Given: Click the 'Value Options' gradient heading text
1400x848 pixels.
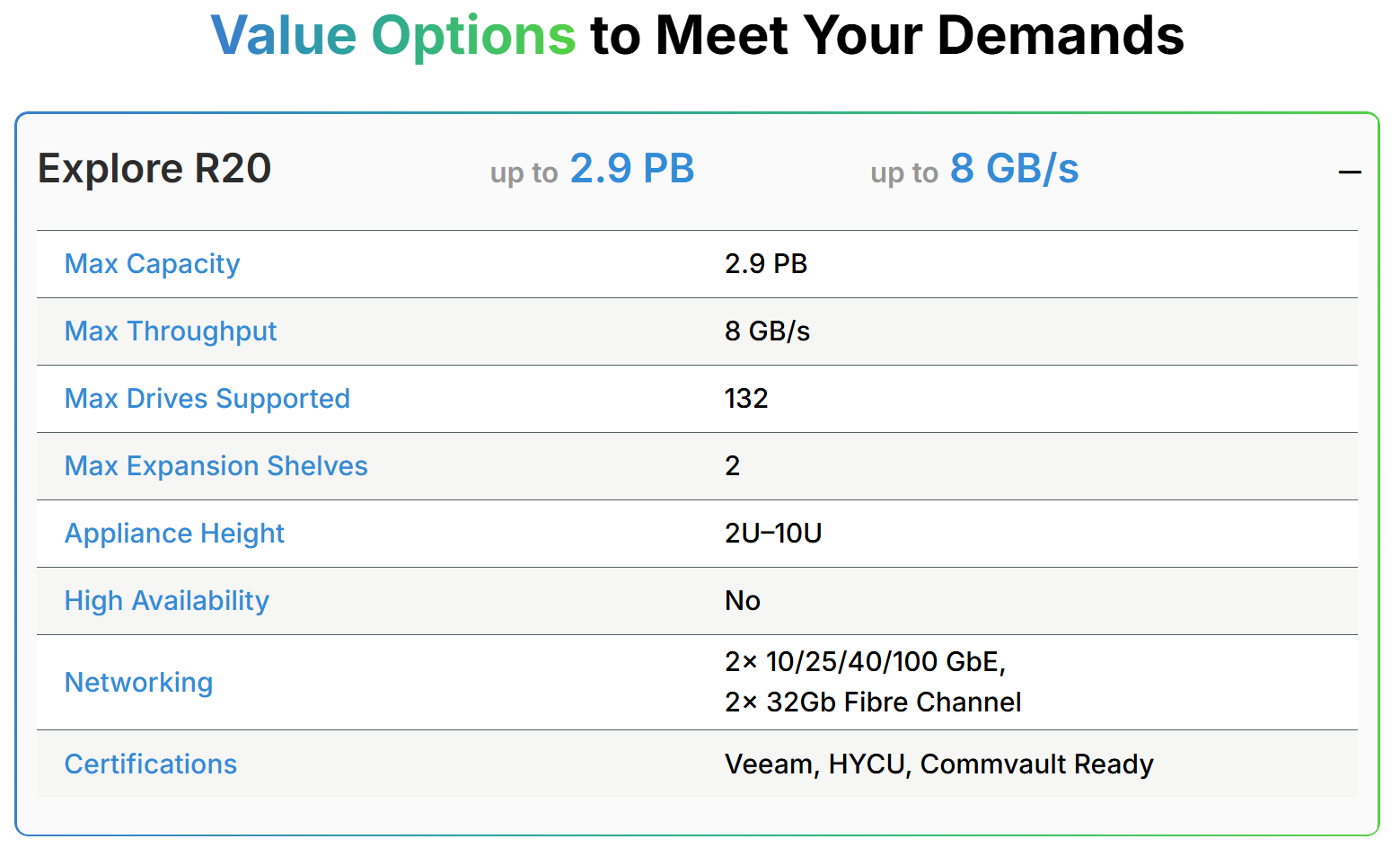Looking at the screenshot, I should [393, 36].
